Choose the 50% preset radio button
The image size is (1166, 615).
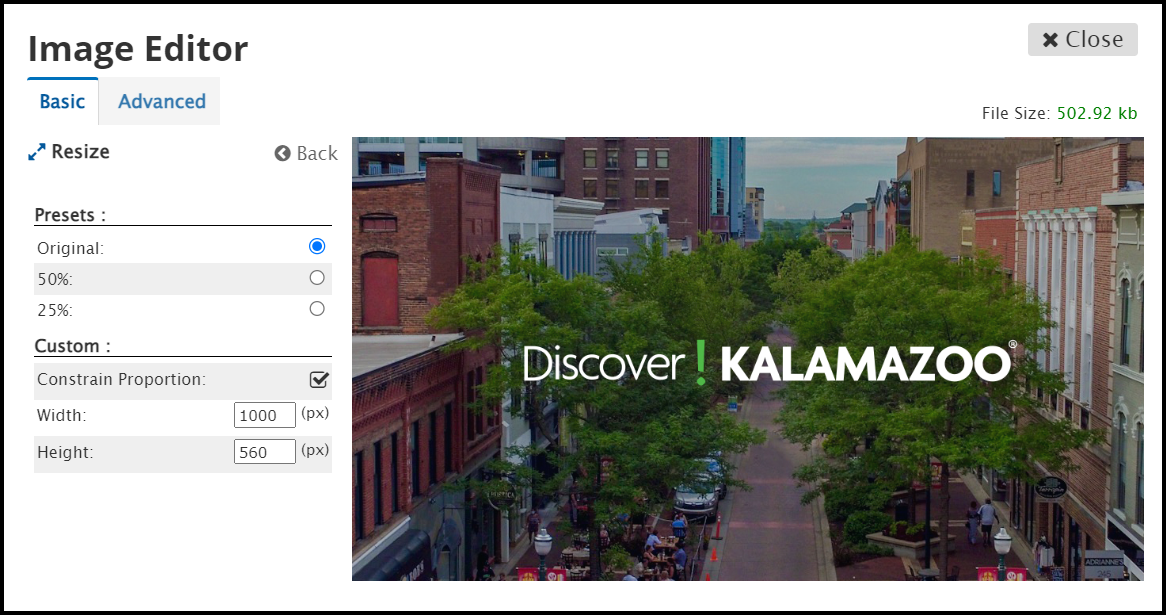point(317,277)
